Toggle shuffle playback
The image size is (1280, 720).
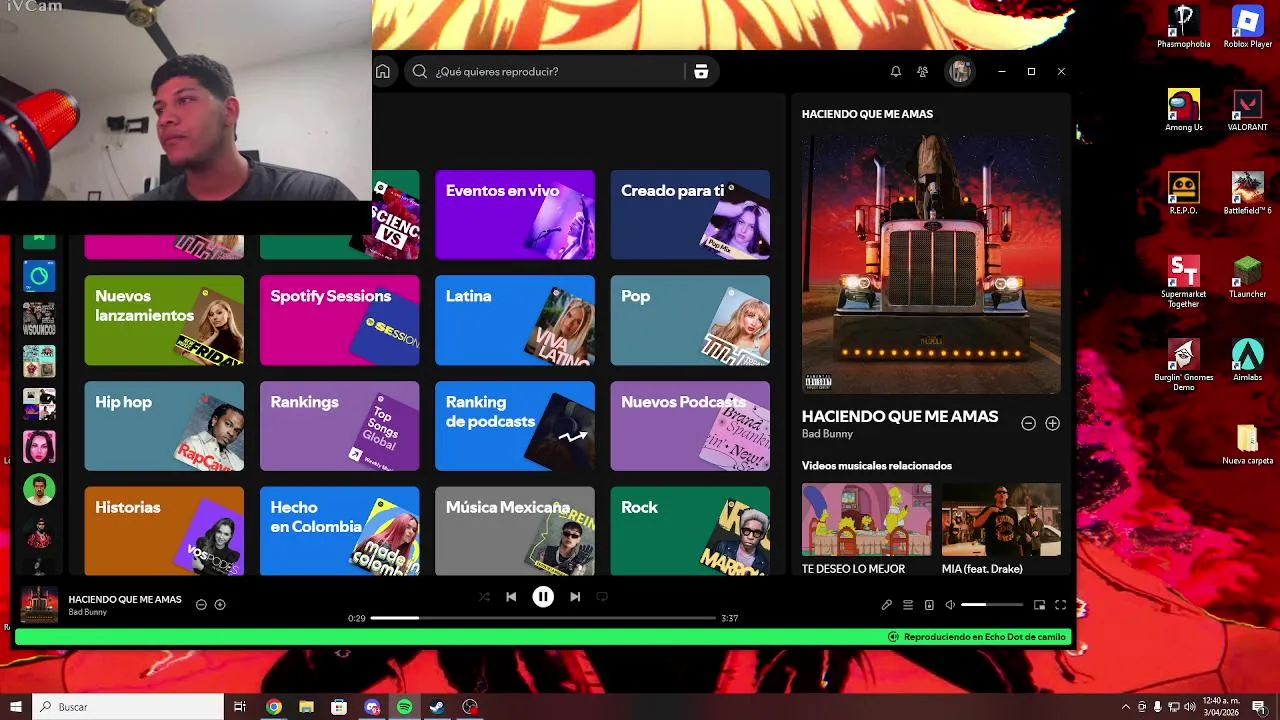tap(484, 597)
